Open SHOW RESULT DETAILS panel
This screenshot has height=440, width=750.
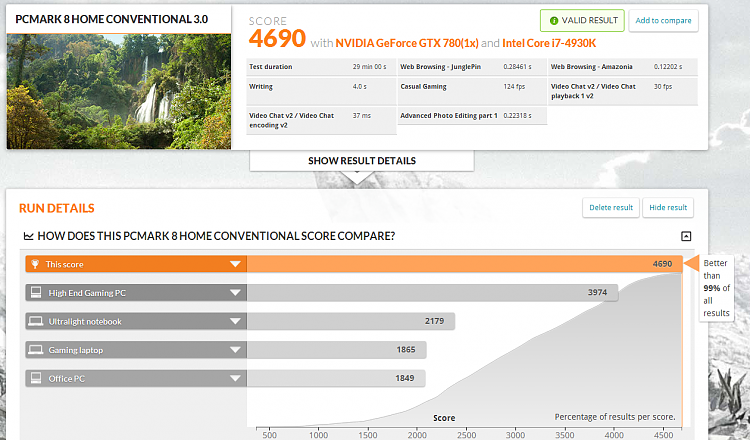click(x=362, y=161)
